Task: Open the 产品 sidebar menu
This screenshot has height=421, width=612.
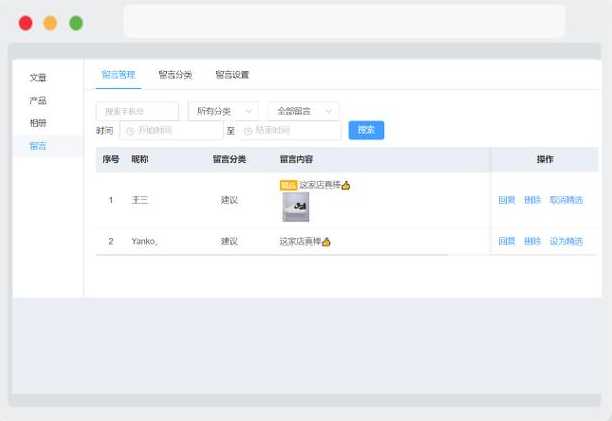Action: 38,101
